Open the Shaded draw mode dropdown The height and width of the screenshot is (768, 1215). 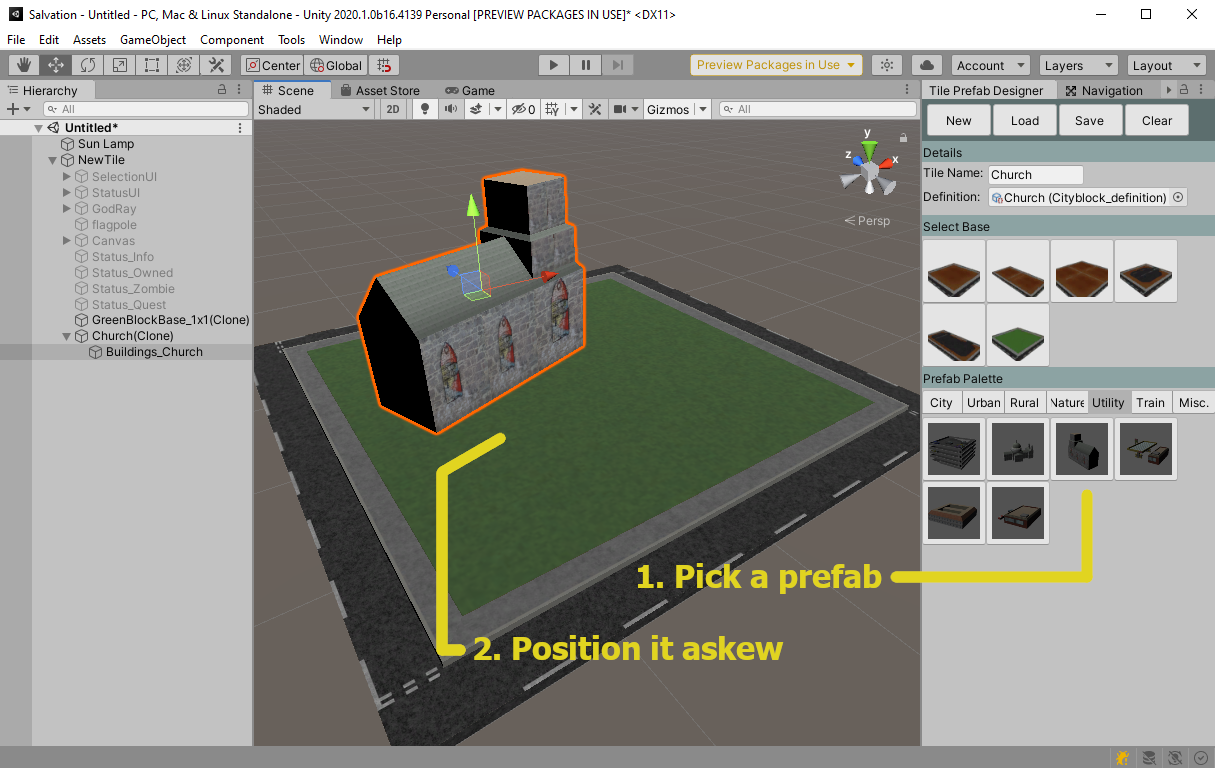coord(315,109)
